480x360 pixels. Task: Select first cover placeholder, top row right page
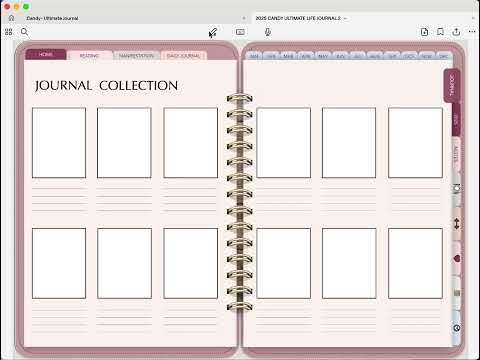[x=283, y=143]
